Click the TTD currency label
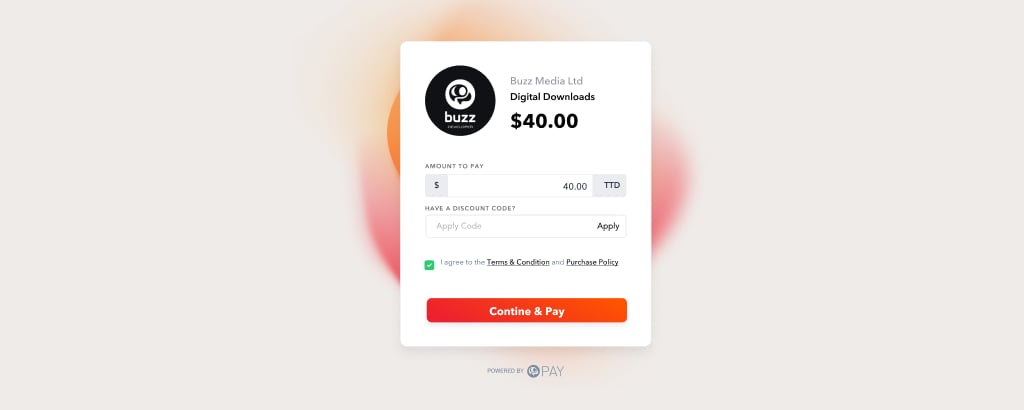Screen dimensions: 1024x410 (611, 185)
